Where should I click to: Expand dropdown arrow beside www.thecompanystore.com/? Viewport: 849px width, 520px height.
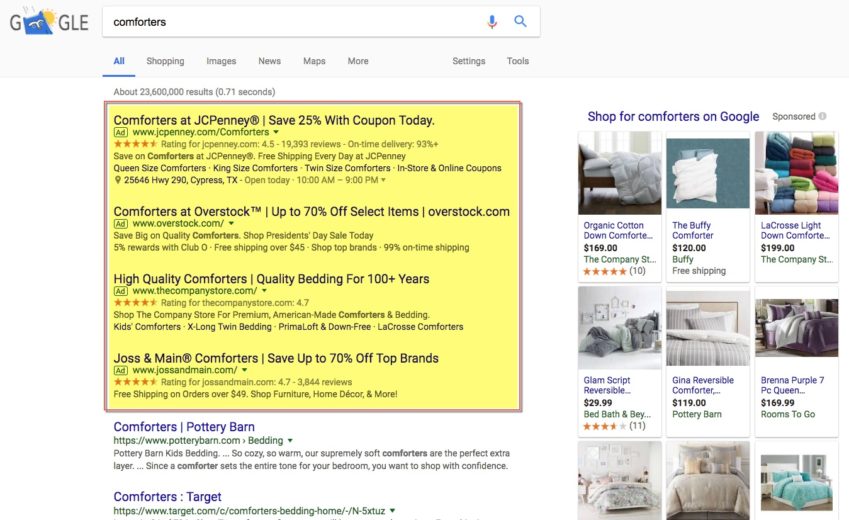(264, 291)
